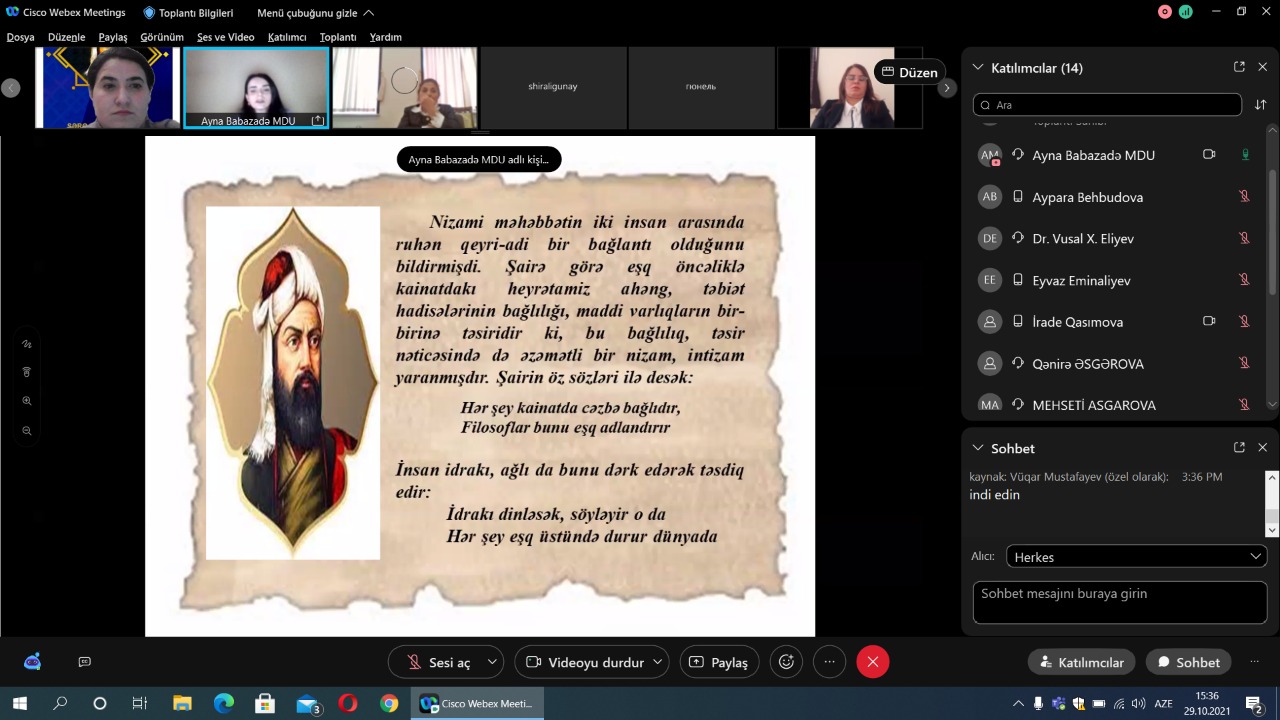Pop out the Katılımcılar panel

tap(1239, 67)
